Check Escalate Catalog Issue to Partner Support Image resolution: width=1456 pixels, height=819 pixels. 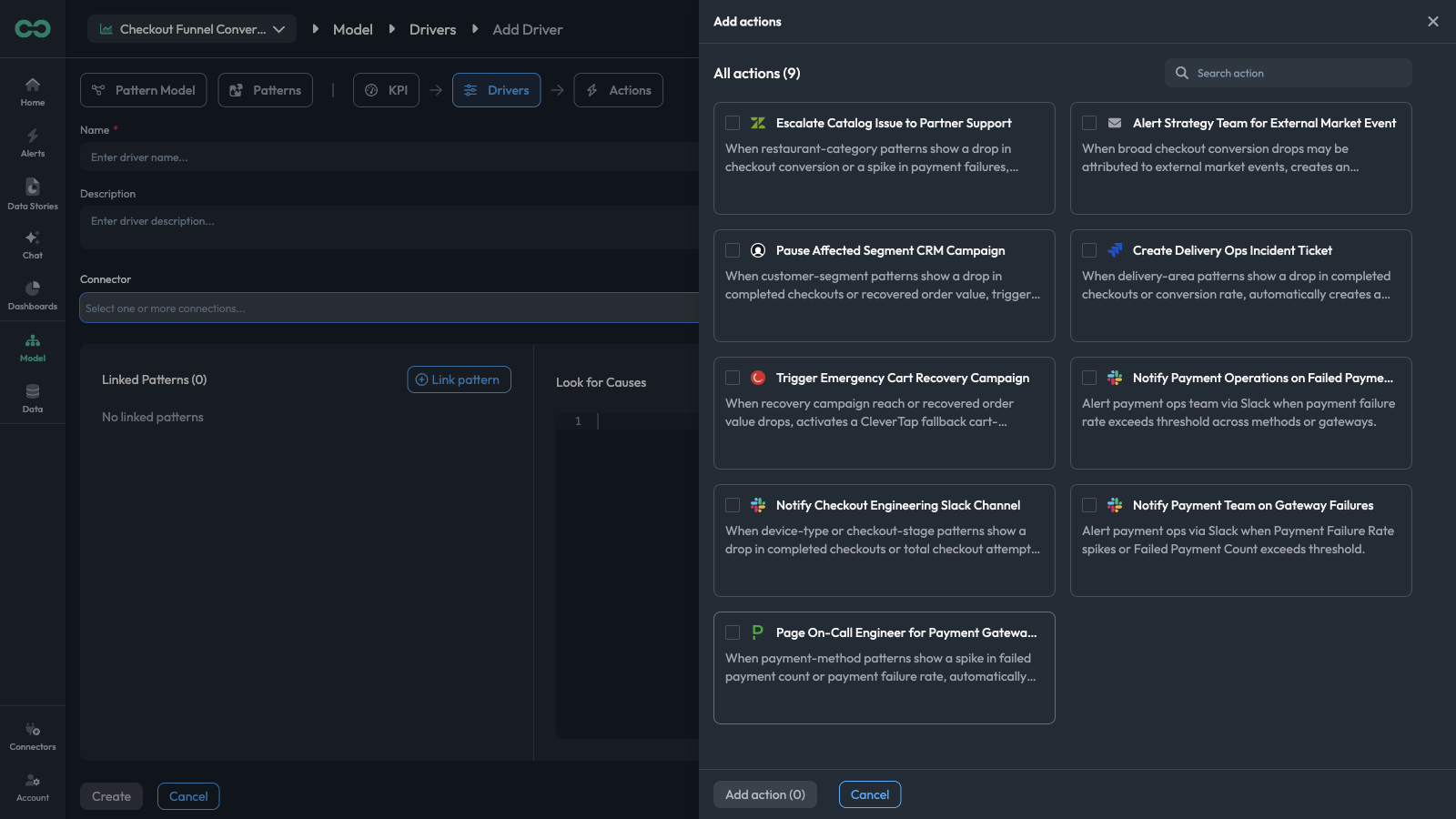pos(733,123)
